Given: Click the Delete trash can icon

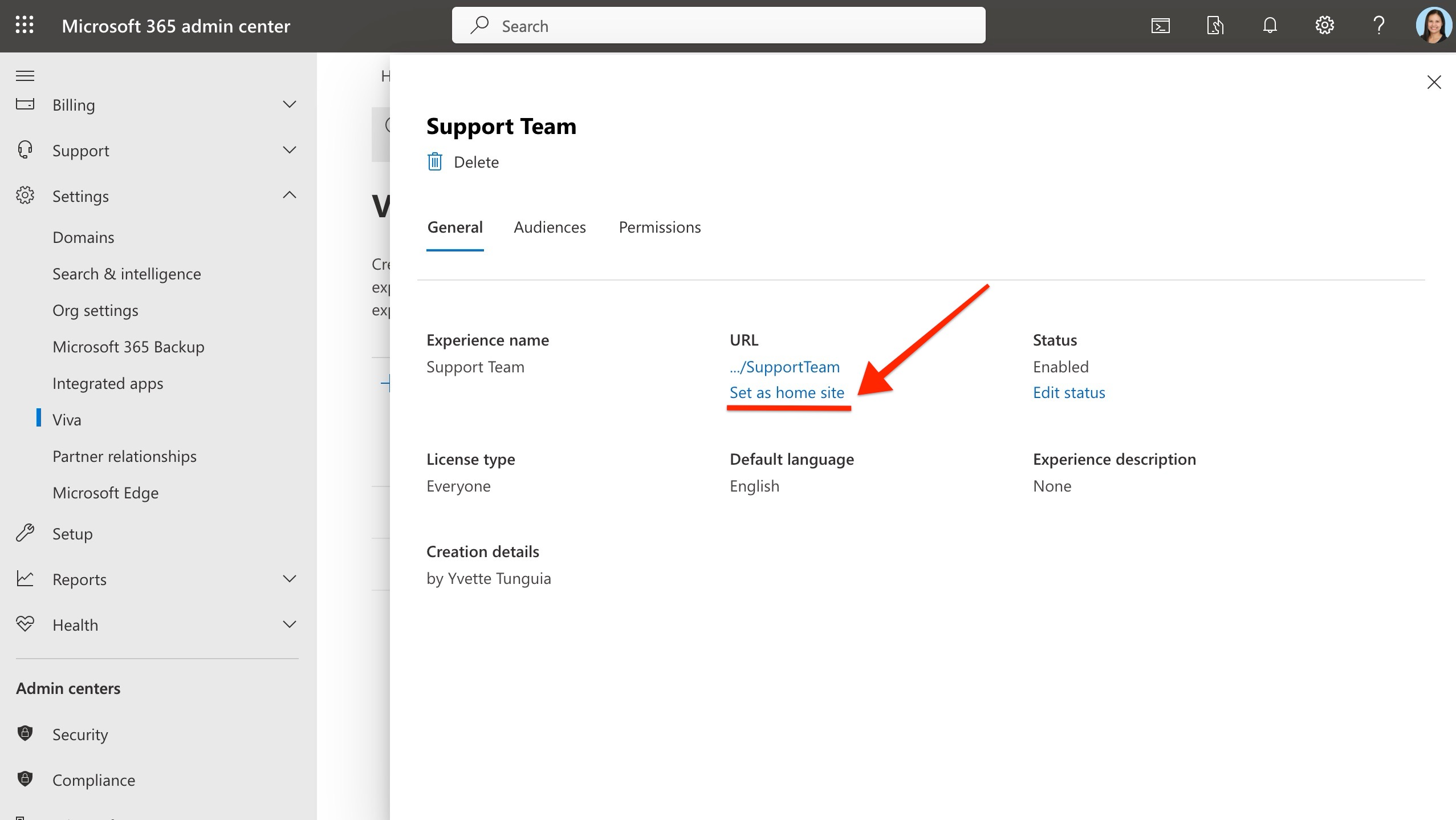Looking at the screenshot, I should point(435,162).
